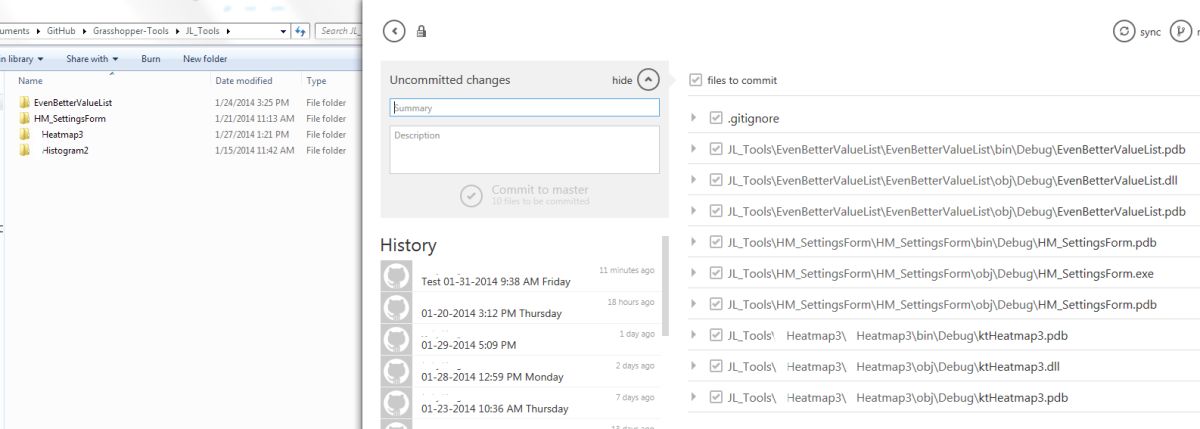Click the branch icon right of sync

click(x=1180, y=31)
